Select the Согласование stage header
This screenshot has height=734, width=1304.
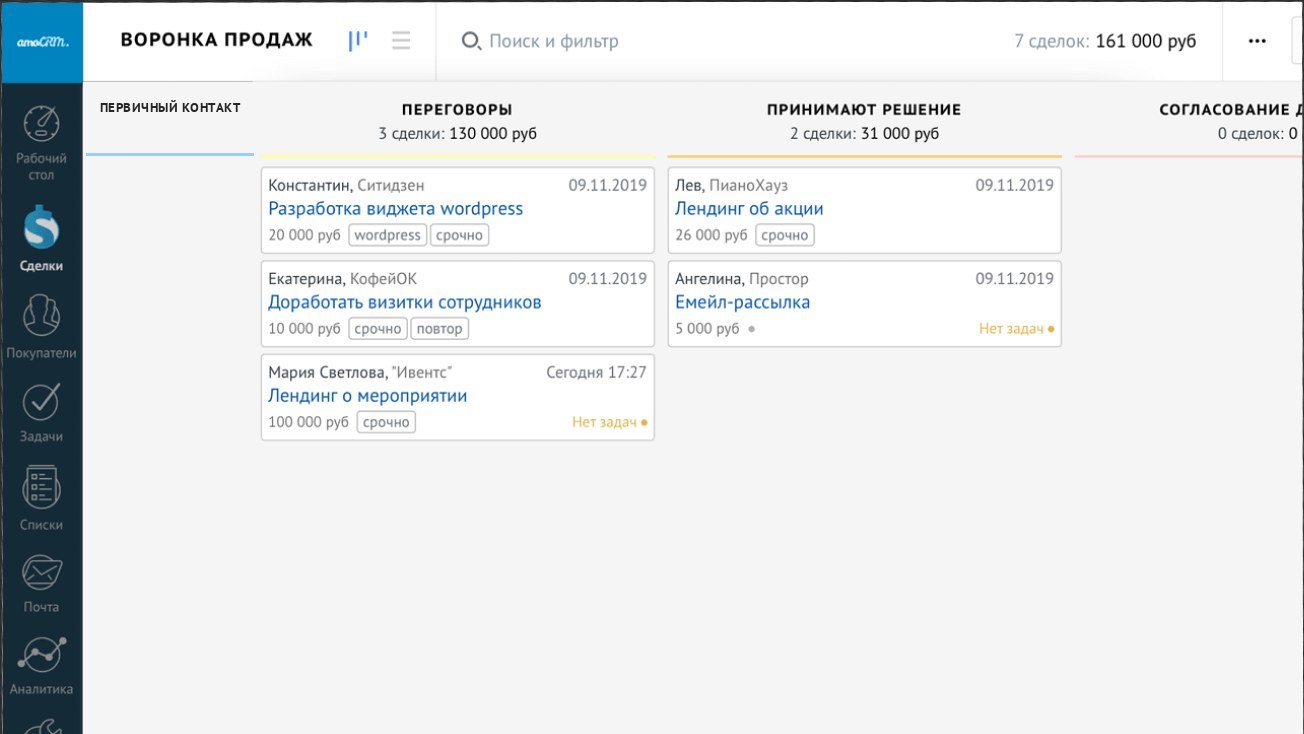pyautogui.click(x=1231, y=110)
